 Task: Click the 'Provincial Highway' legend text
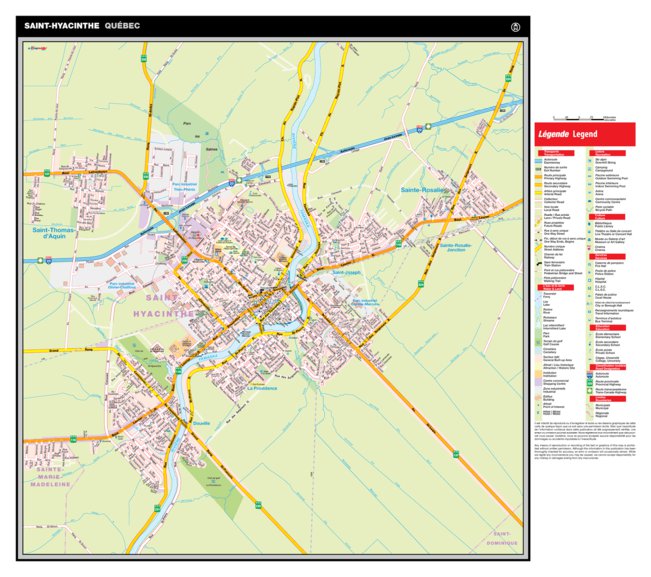[608, 384]
